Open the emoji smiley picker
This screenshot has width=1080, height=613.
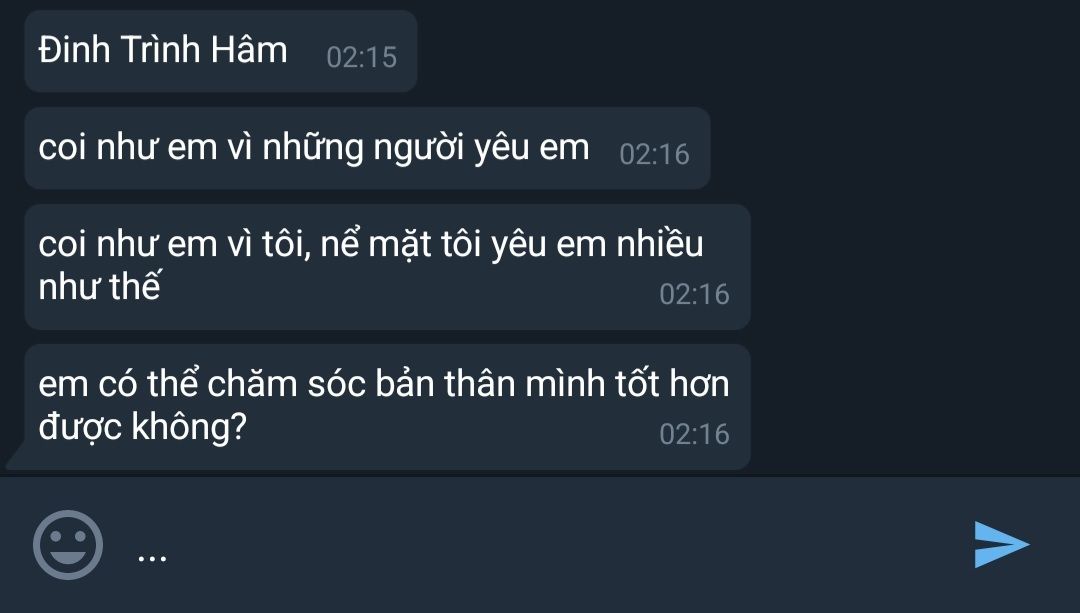(68, 545)
